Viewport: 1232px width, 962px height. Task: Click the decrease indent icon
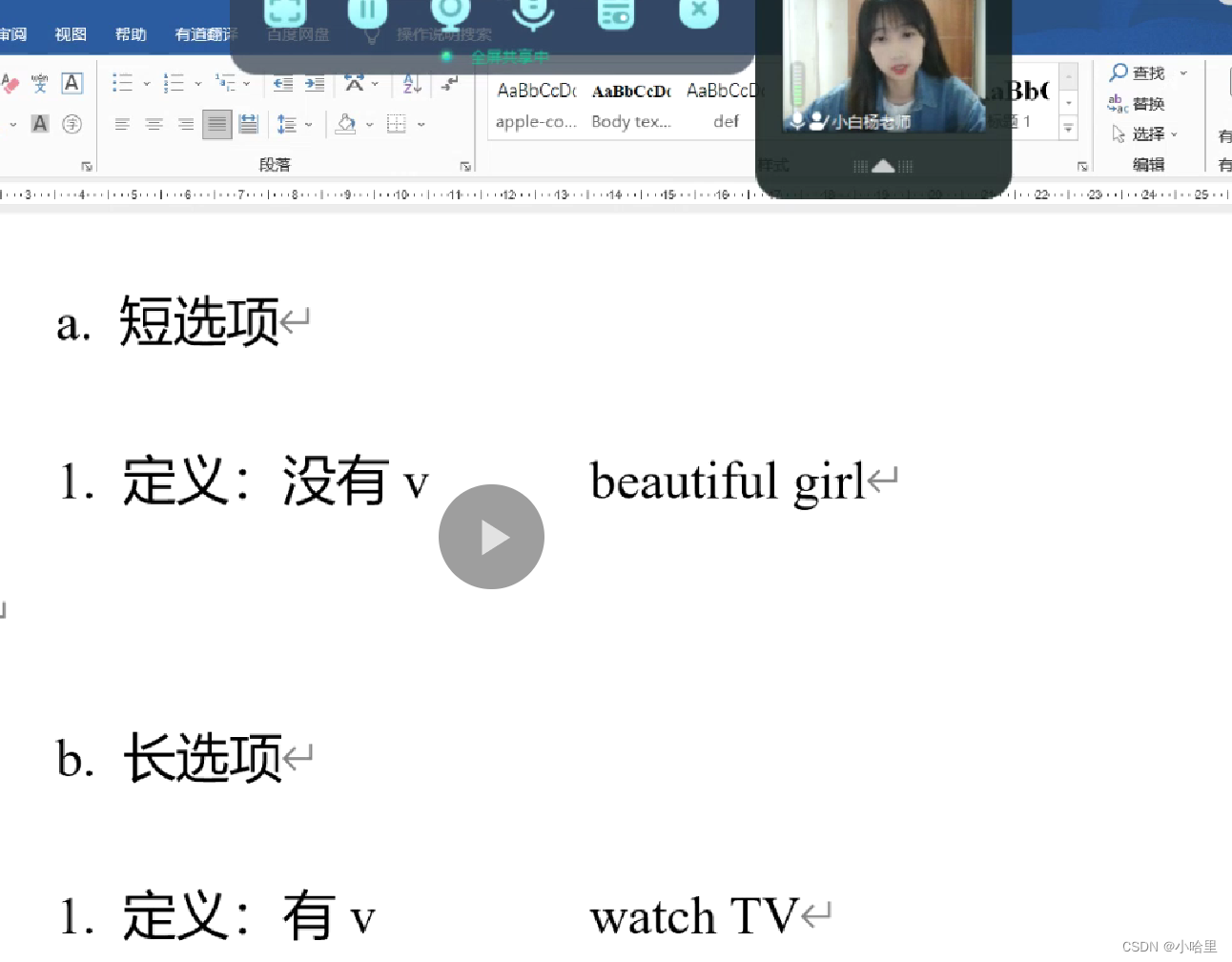[x=283, y=84]
